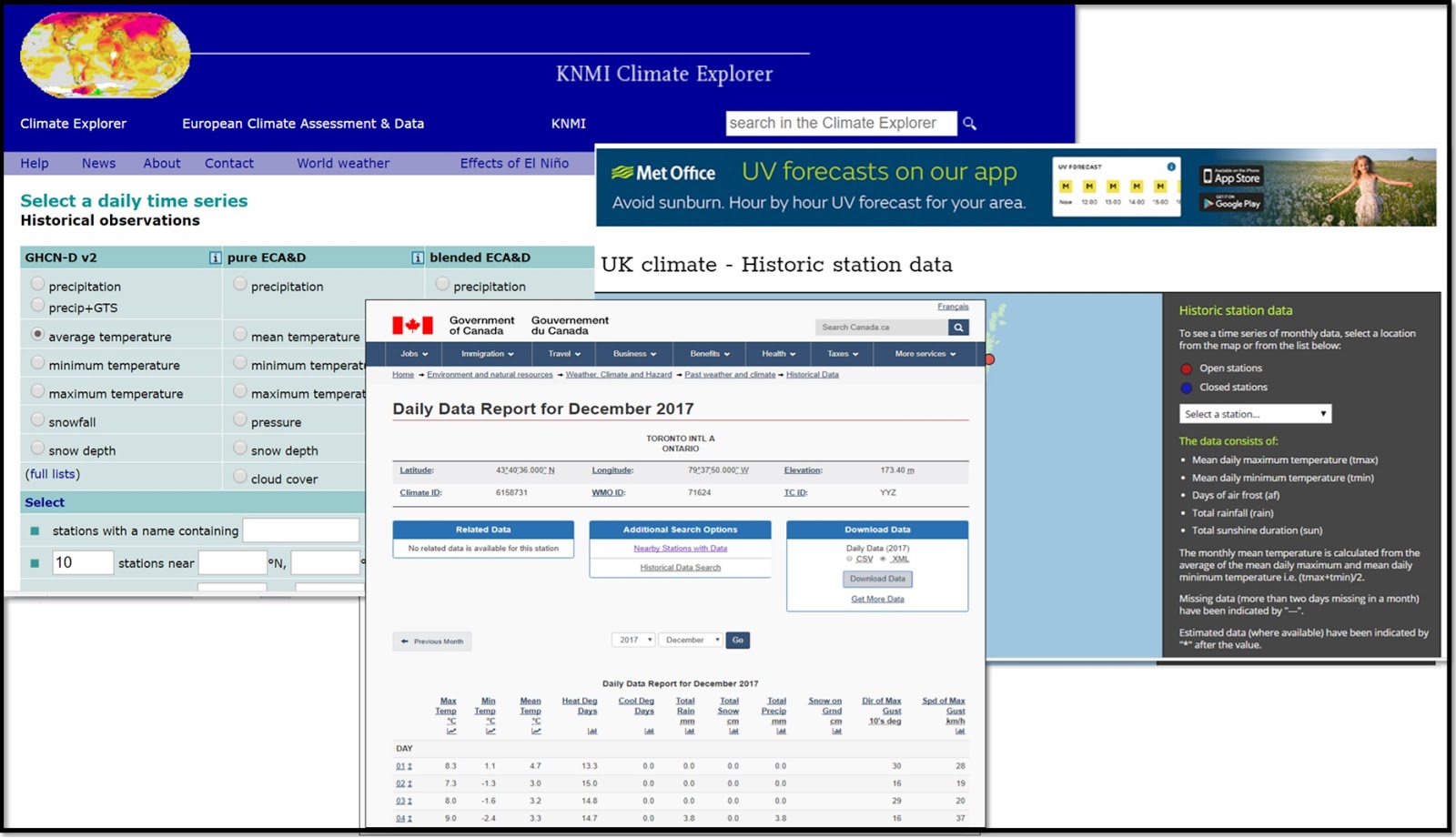The image size is (1456, 838).
Task: Select the snowfall radio button
Action: point(37,420)
